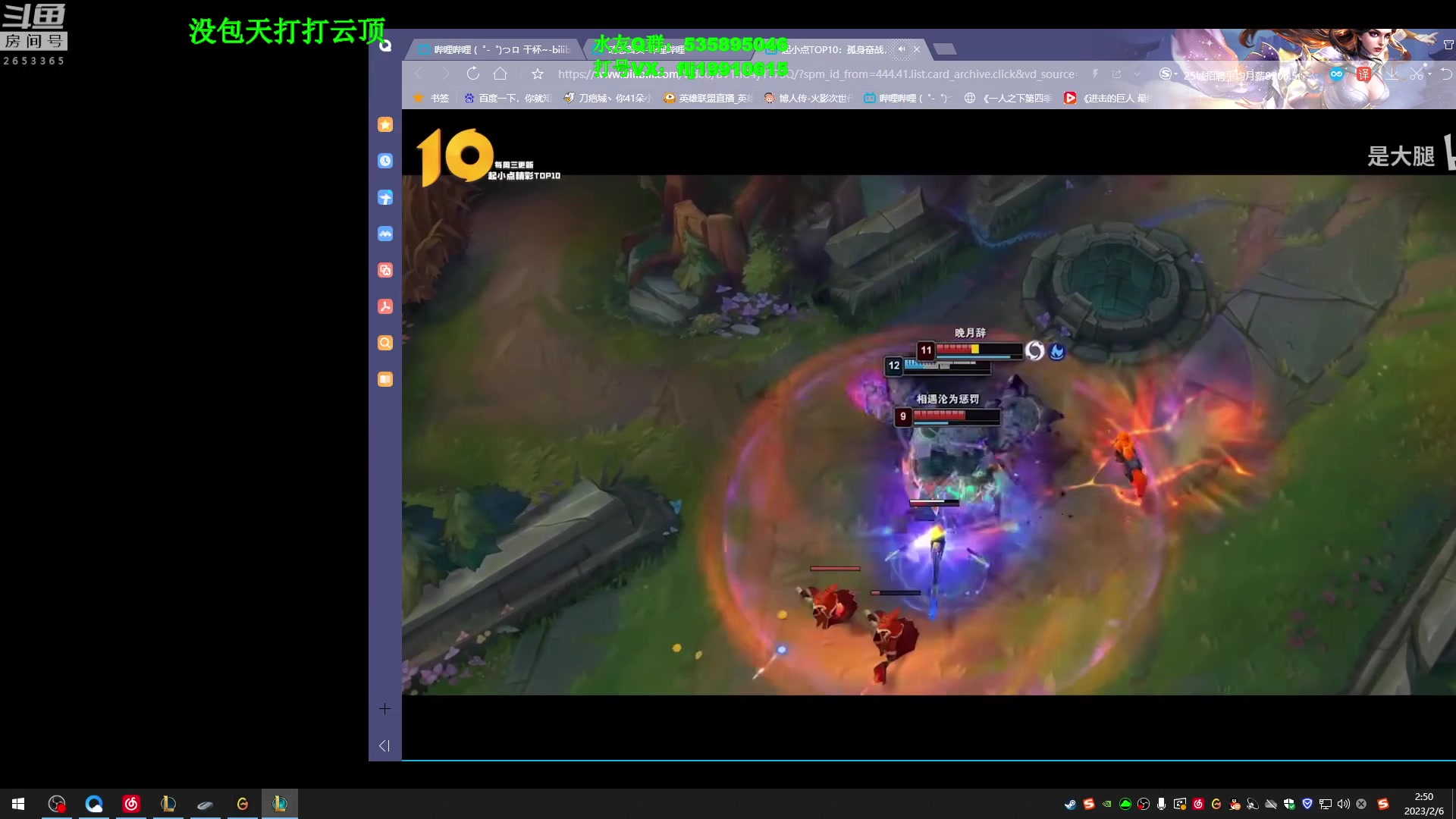Viewport: 1456px width, 819px height.
Task: Open the gray mouse-shaped taskbar icon
Action: tap(206, 804)
